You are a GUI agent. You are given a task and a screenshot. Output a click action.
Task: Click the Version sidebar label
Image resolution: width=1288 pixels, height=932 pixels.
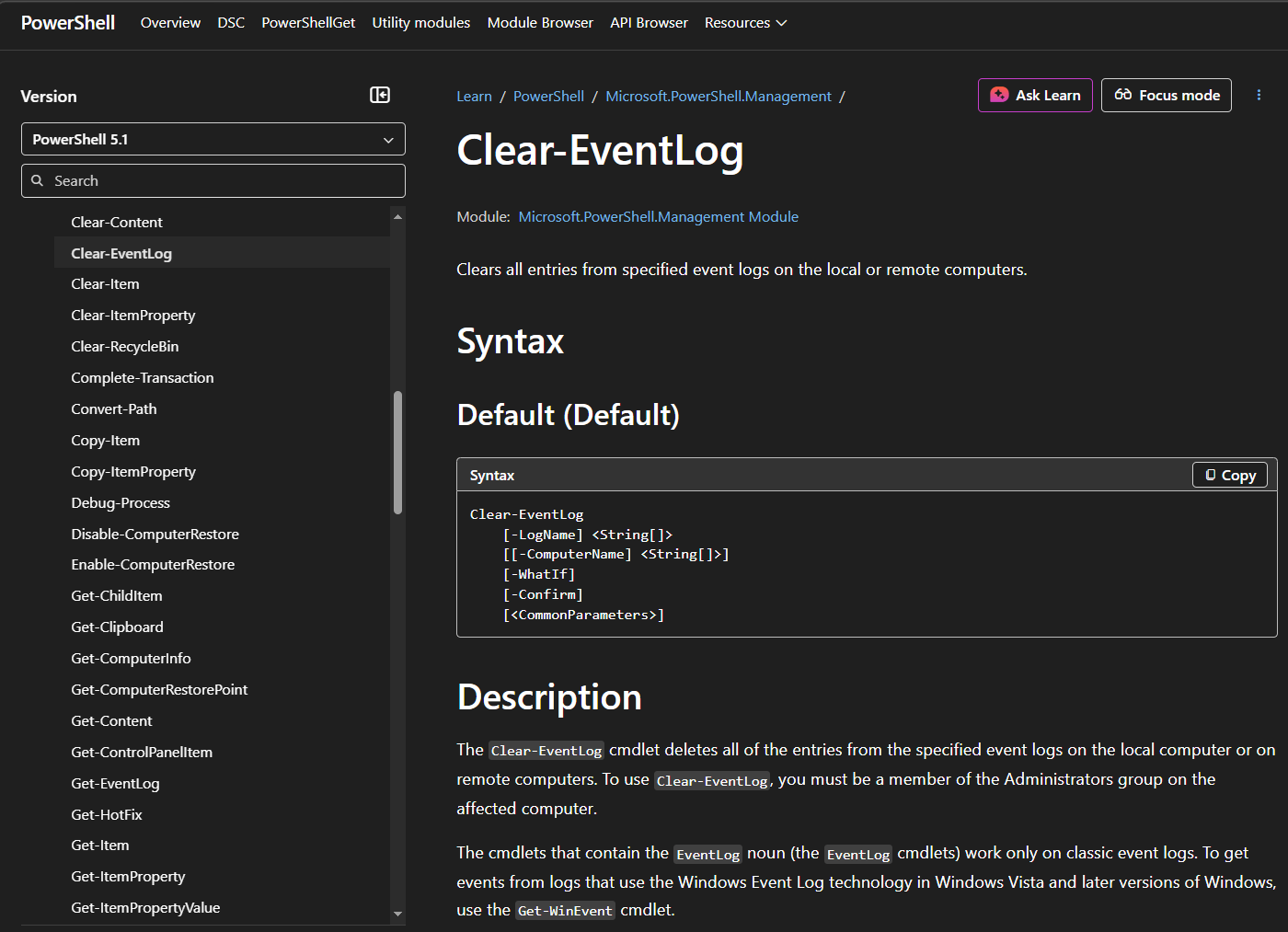[x=49, y=97]
